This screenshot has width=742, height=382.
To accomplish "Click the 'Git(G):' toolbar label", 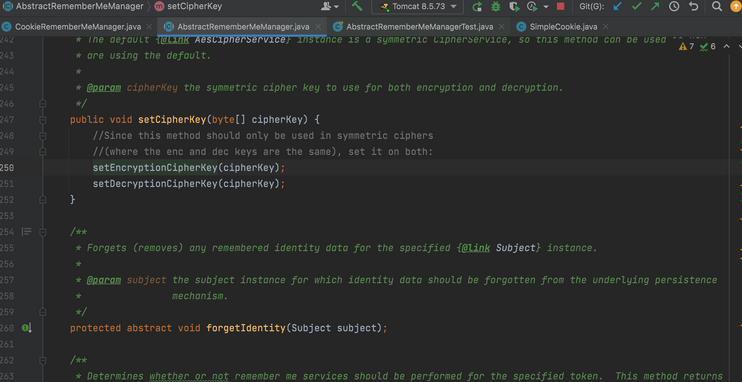I will click(592, 7).
